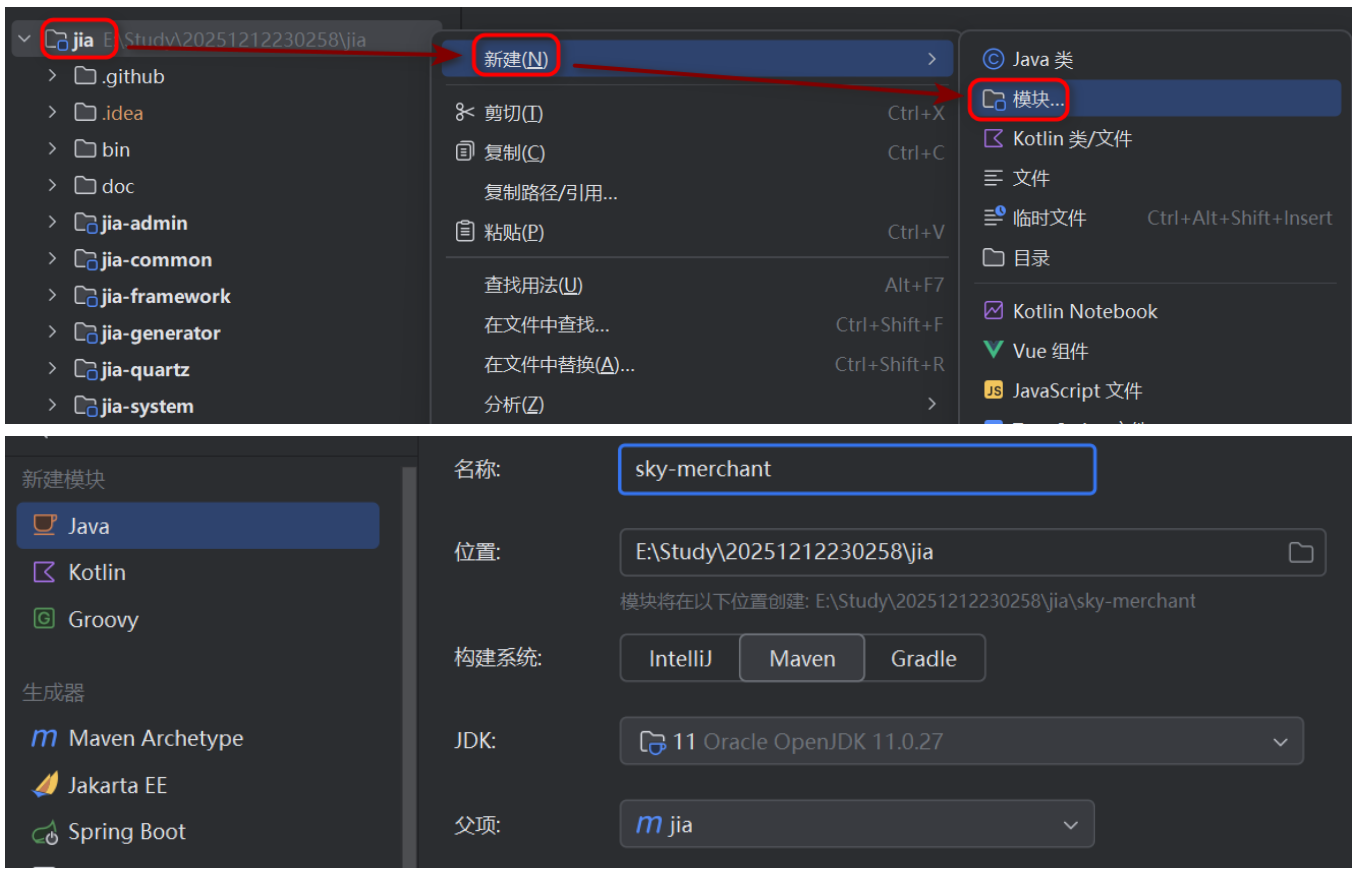The width and height of the screenshot is (1357, 875).
Task: Expand the jia-admin module
Action: (x=53, y=223)
